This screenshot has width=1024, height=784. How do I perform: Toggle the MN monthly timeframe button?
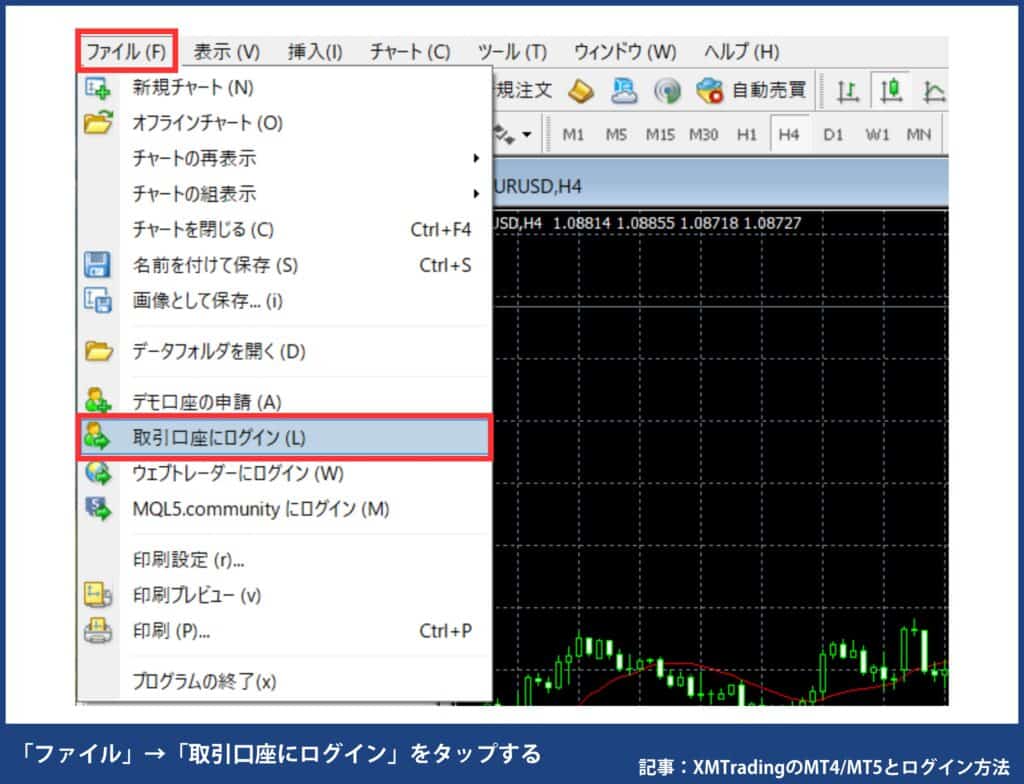point(918,133)
